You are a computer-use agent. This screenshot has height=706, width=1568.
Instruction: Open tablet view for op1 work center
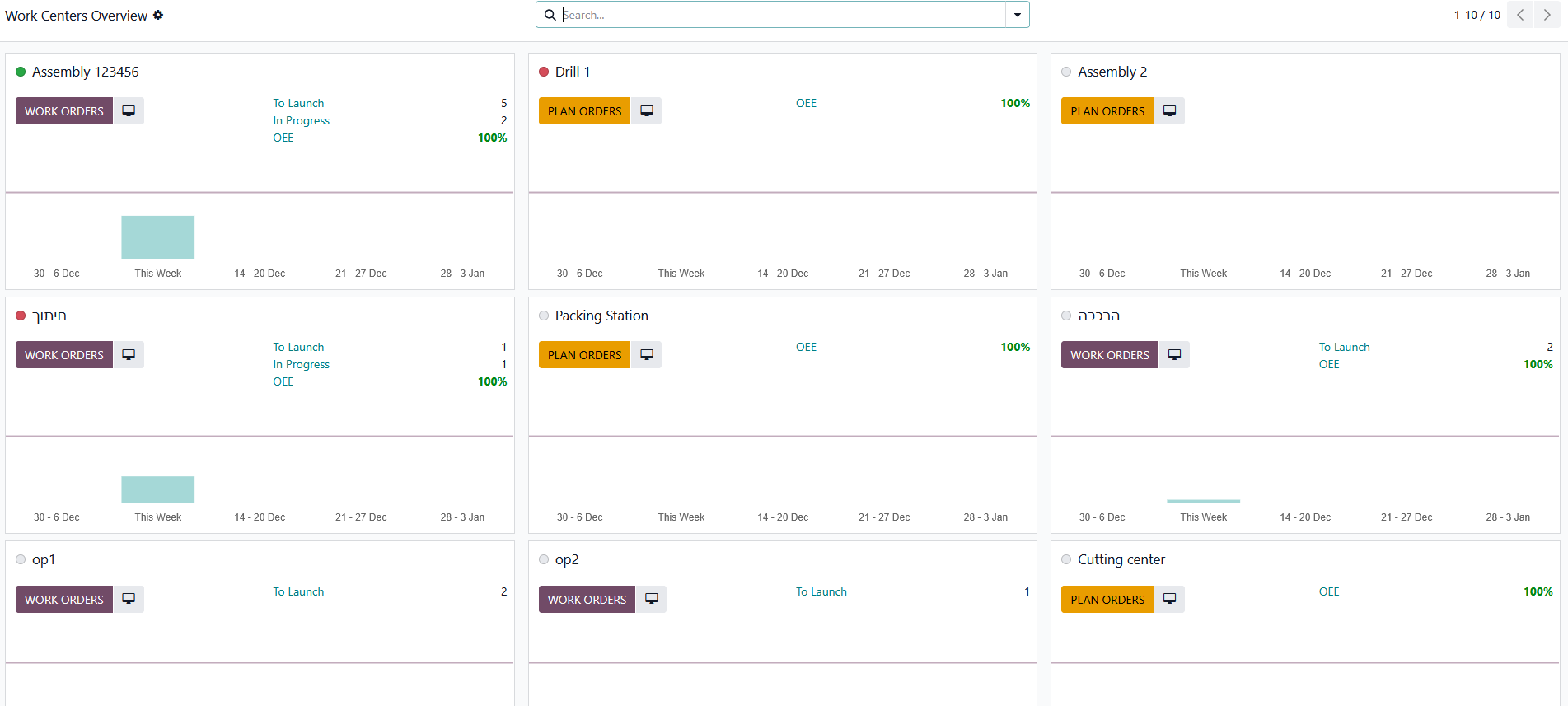(129, 600)
